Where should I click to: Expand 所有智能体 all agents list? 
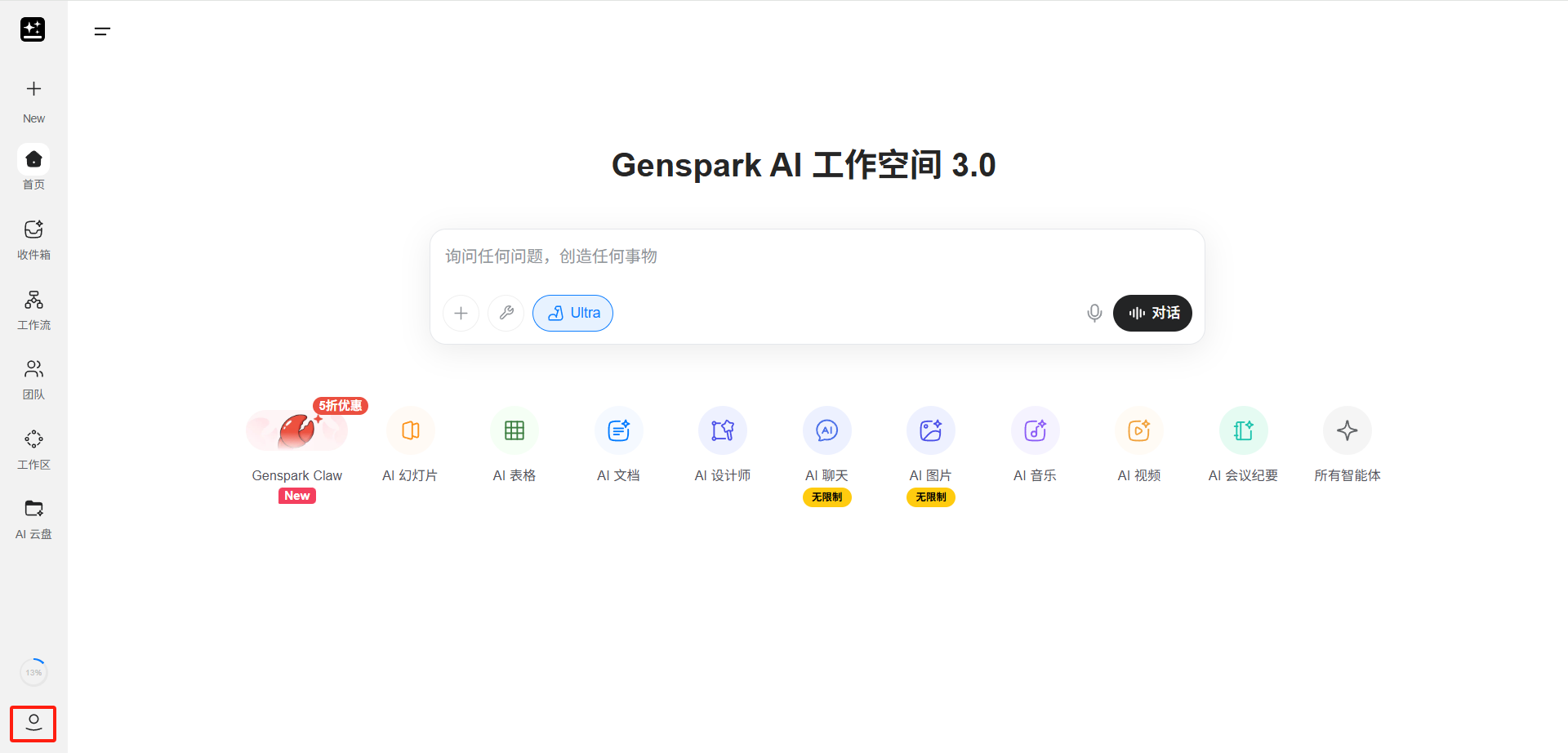click(x=1347, y=441)
